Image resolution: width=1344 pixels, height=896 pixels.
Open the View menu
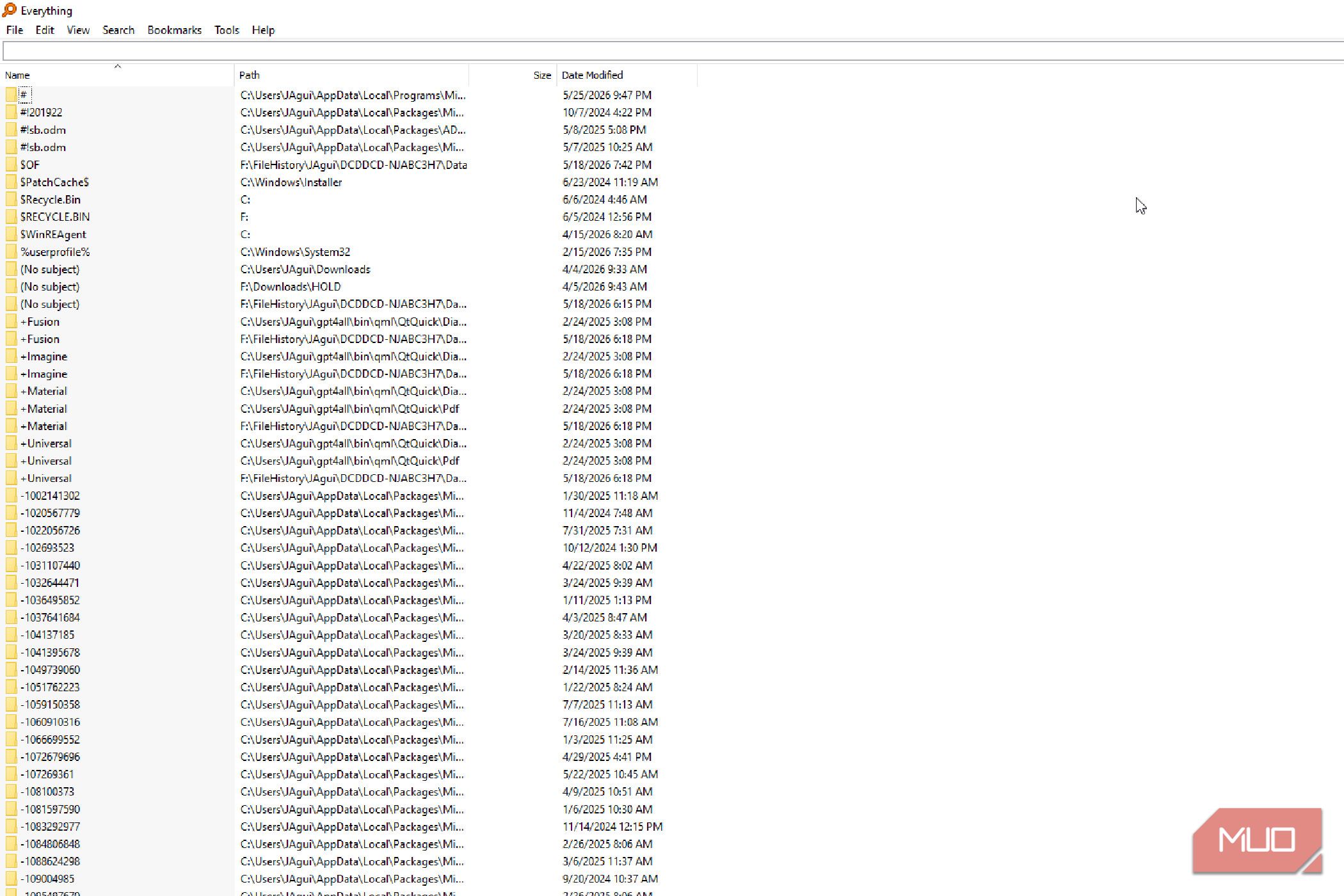[x=78, y=30]
